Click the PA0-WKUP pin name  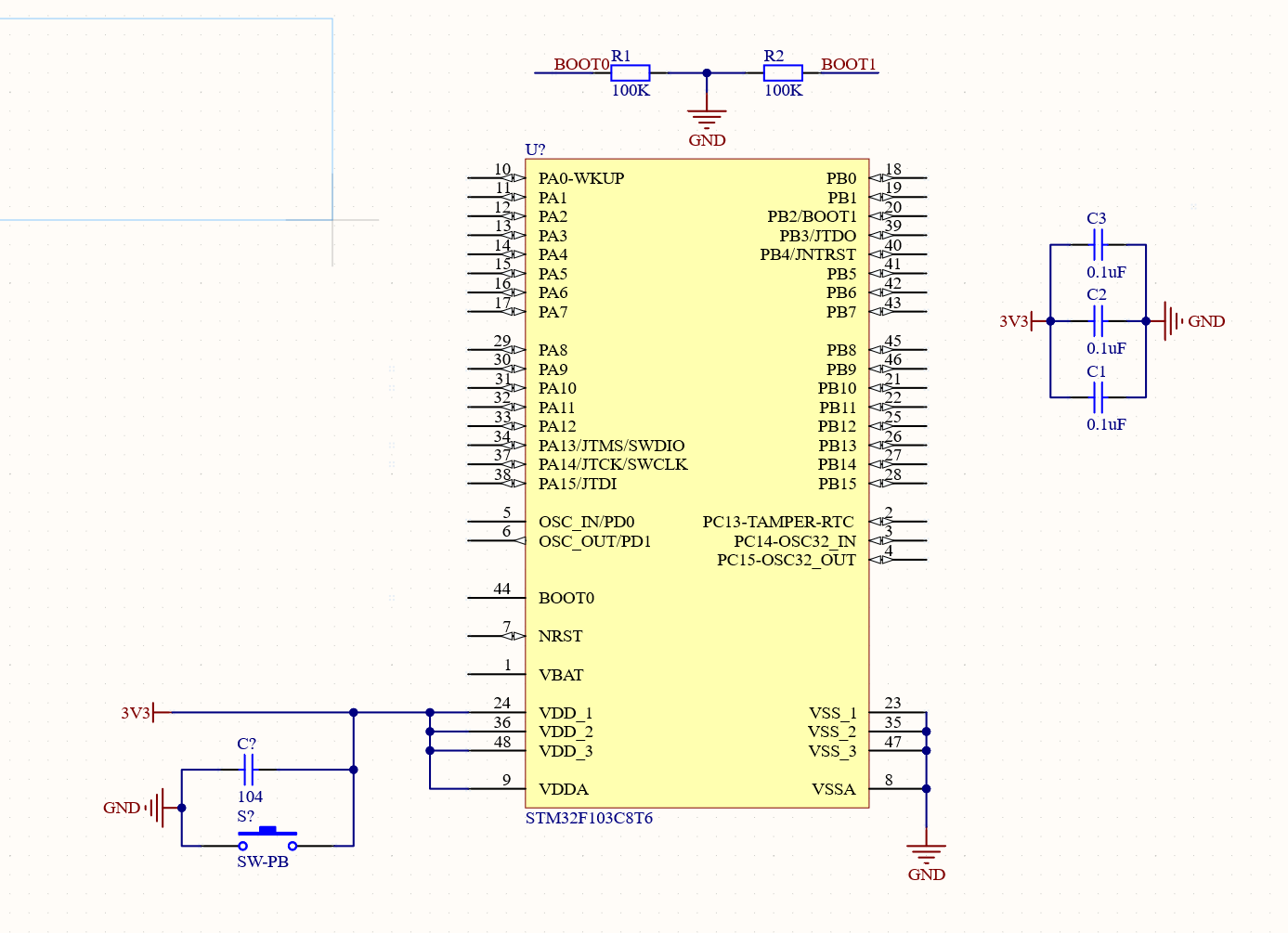581,178
